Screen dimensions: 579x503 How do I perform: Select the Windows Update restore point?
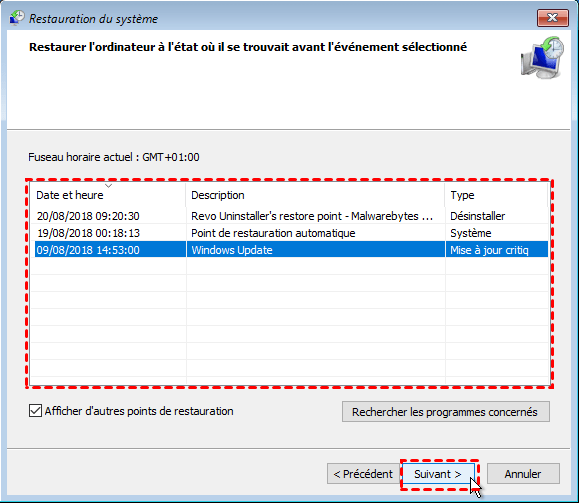[x=291, y=250]
